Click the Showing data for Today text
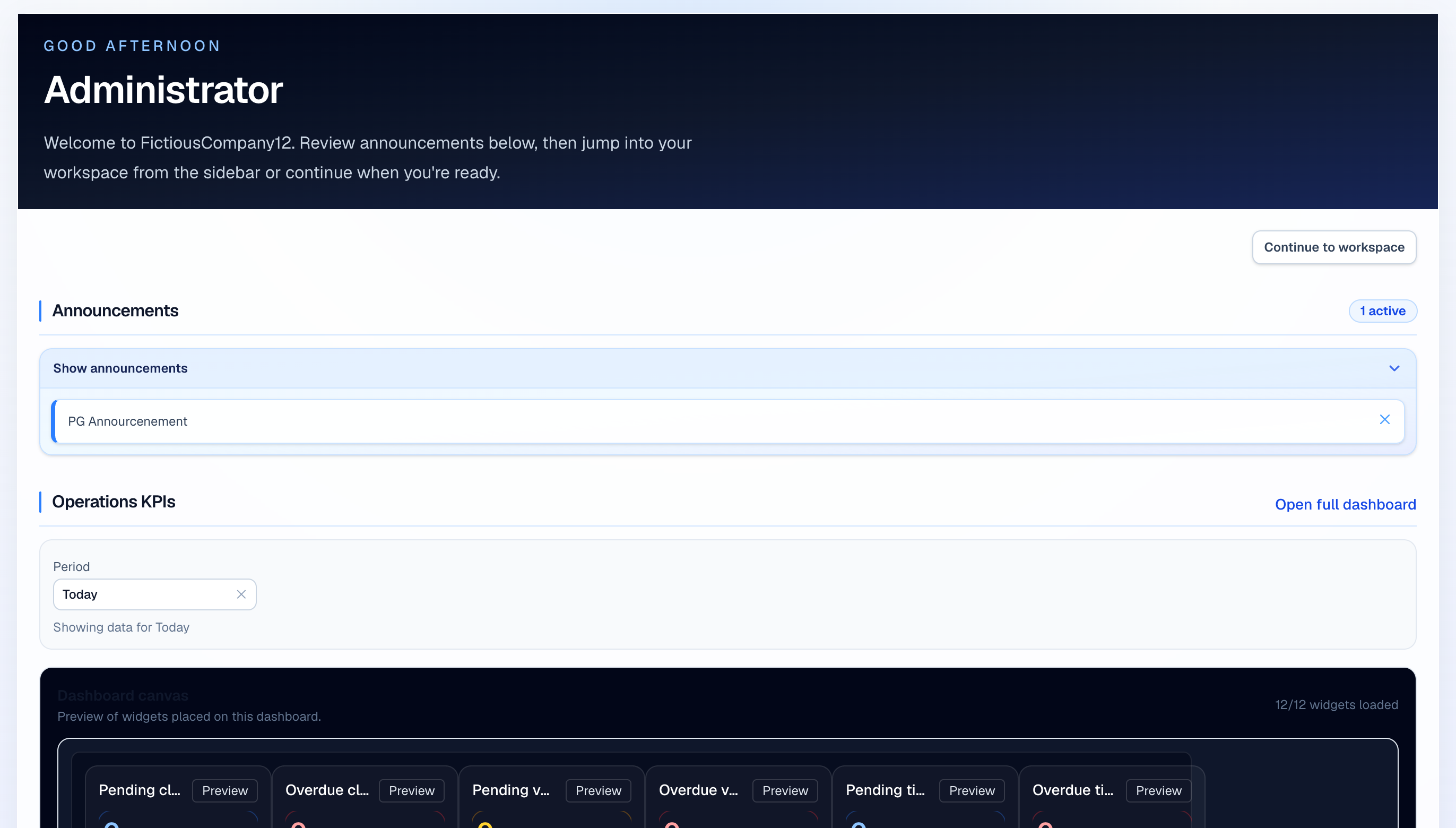This screenshot has height=828, width=1456. [121, 627]
